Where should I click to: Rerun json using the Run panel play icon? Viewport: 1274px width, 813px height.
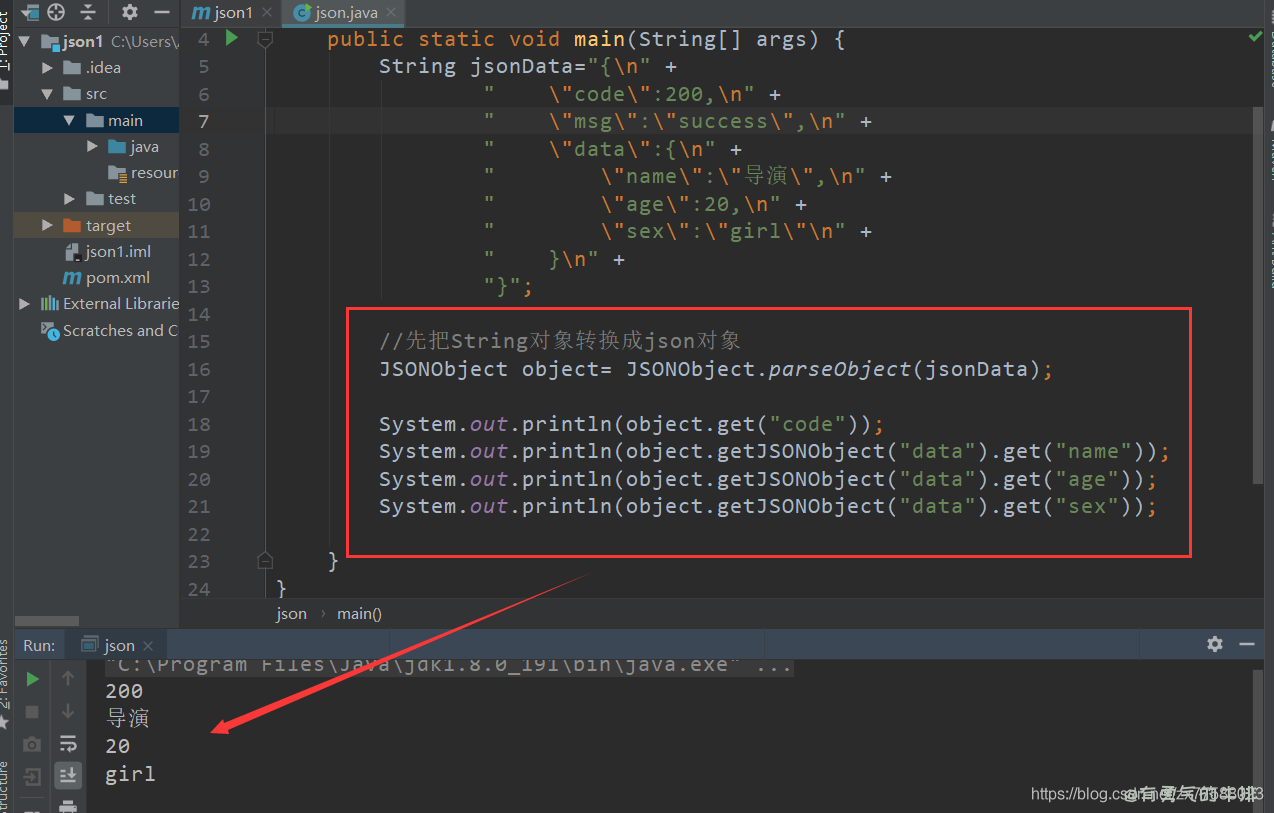[33, 679]
